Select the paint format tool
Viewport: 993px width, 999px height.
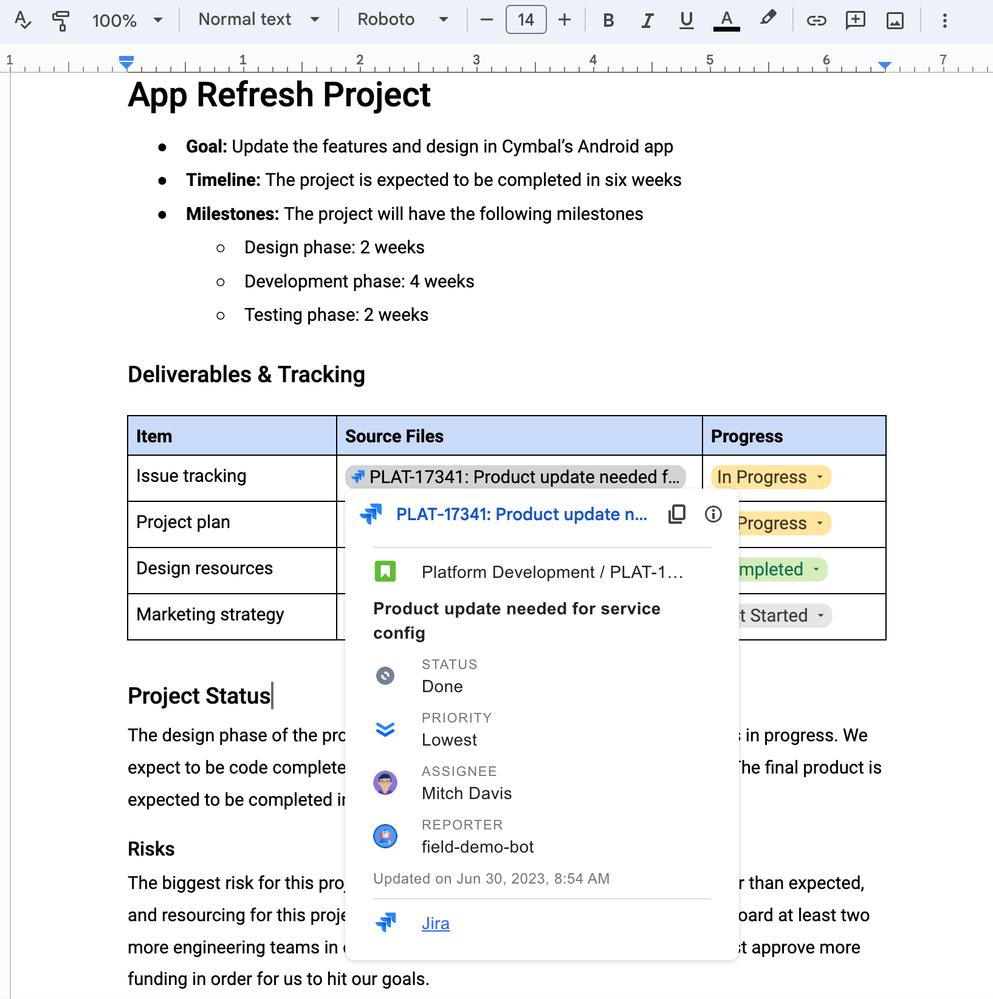[x=61, y=20]
